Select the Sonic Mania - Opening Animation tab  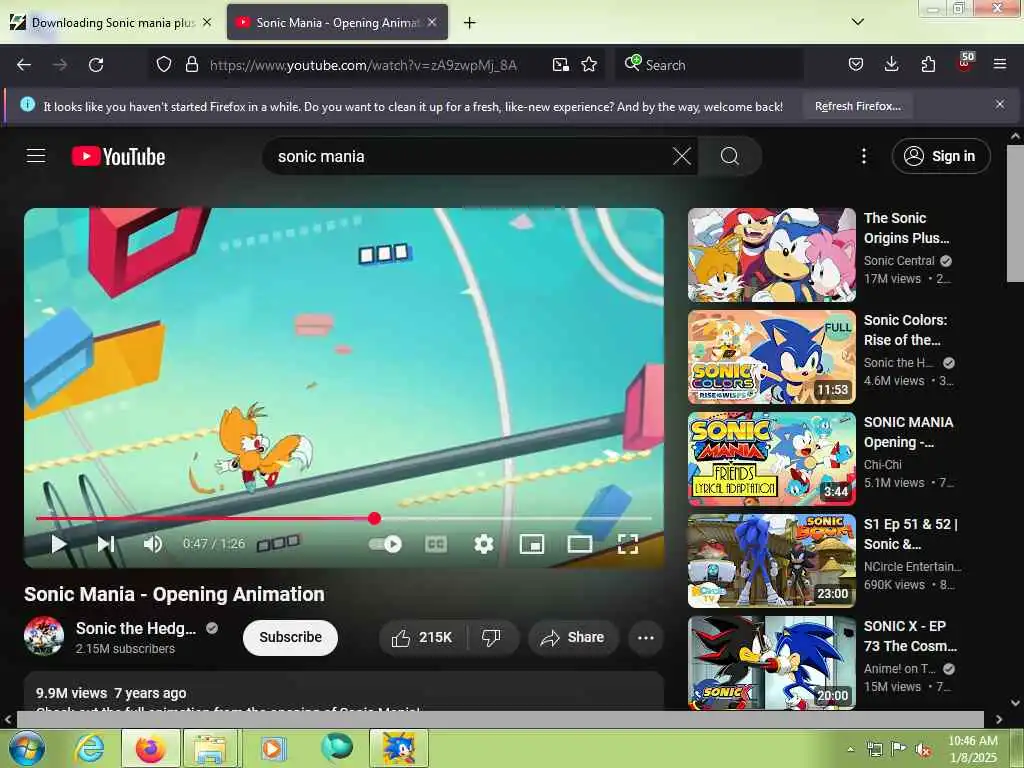point(336,23)
